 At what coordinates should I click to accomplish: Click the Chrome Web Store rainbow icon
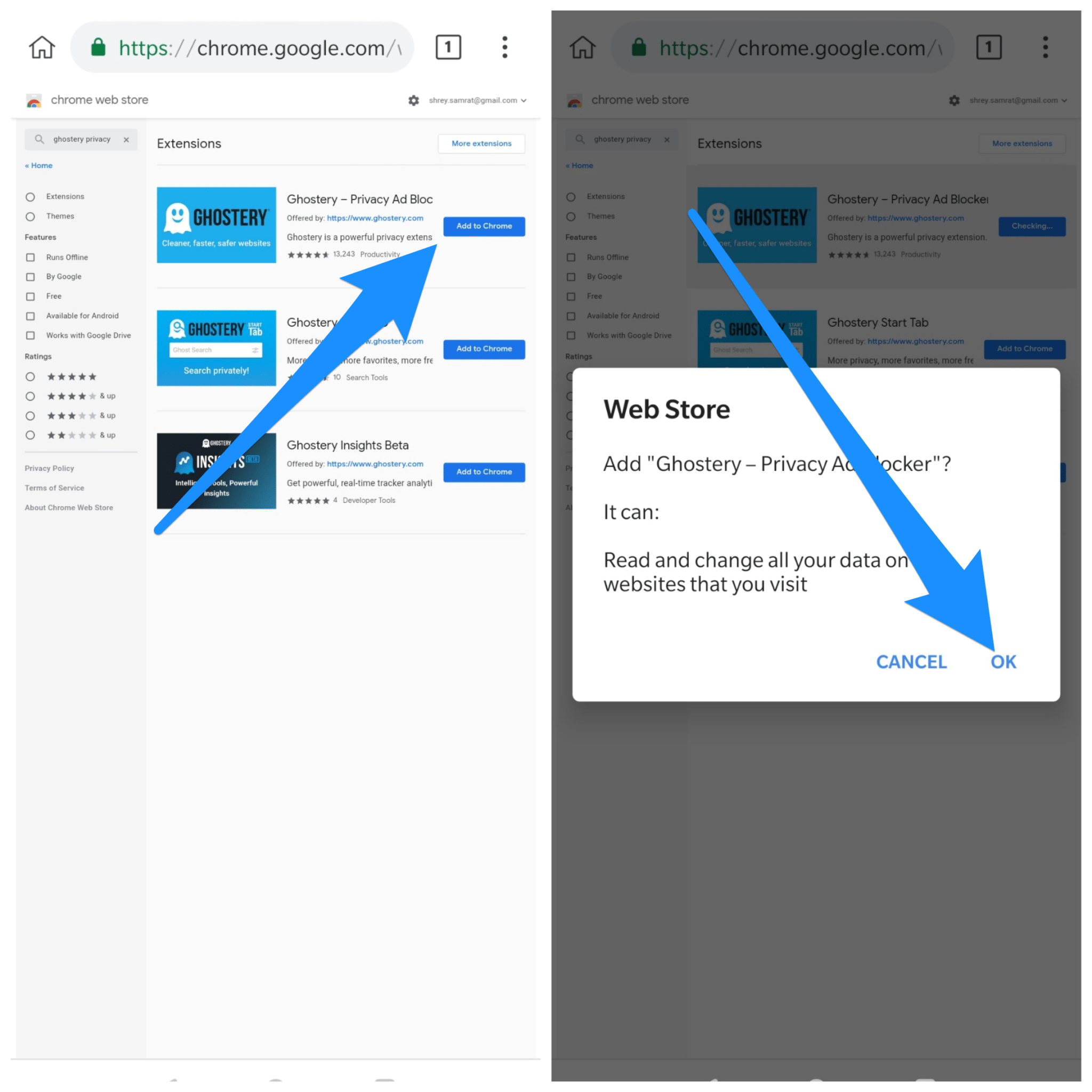click(33, 99)
